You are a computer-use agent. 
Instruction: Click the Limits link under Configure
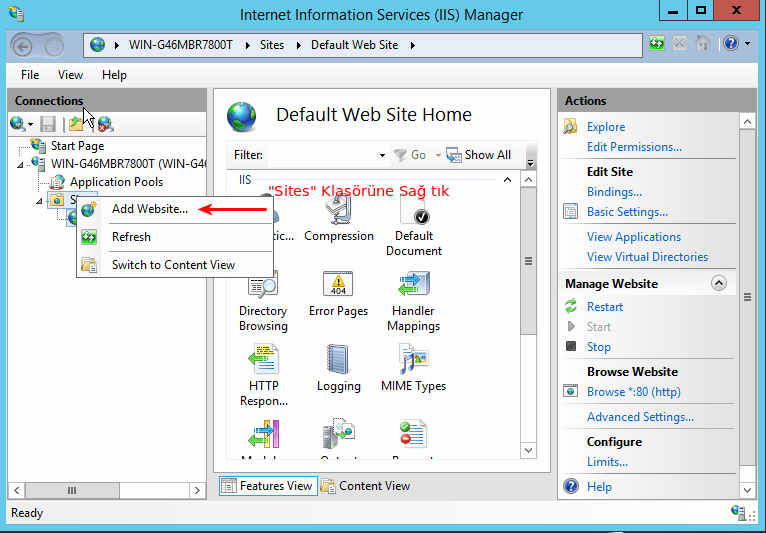pyautogui.click(x=607, y=462)
